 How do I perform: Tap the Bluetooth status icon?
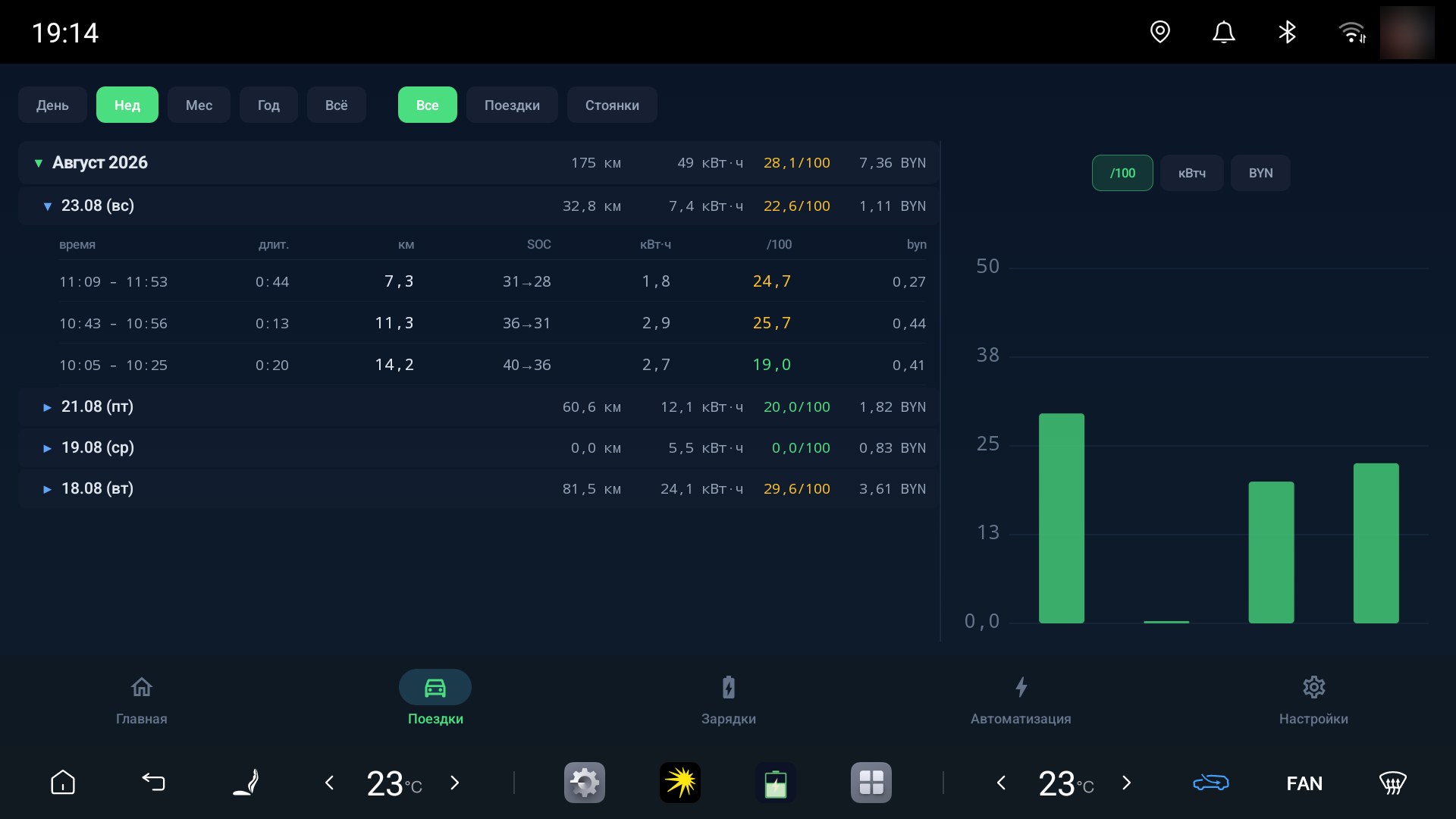(1287, 32)
